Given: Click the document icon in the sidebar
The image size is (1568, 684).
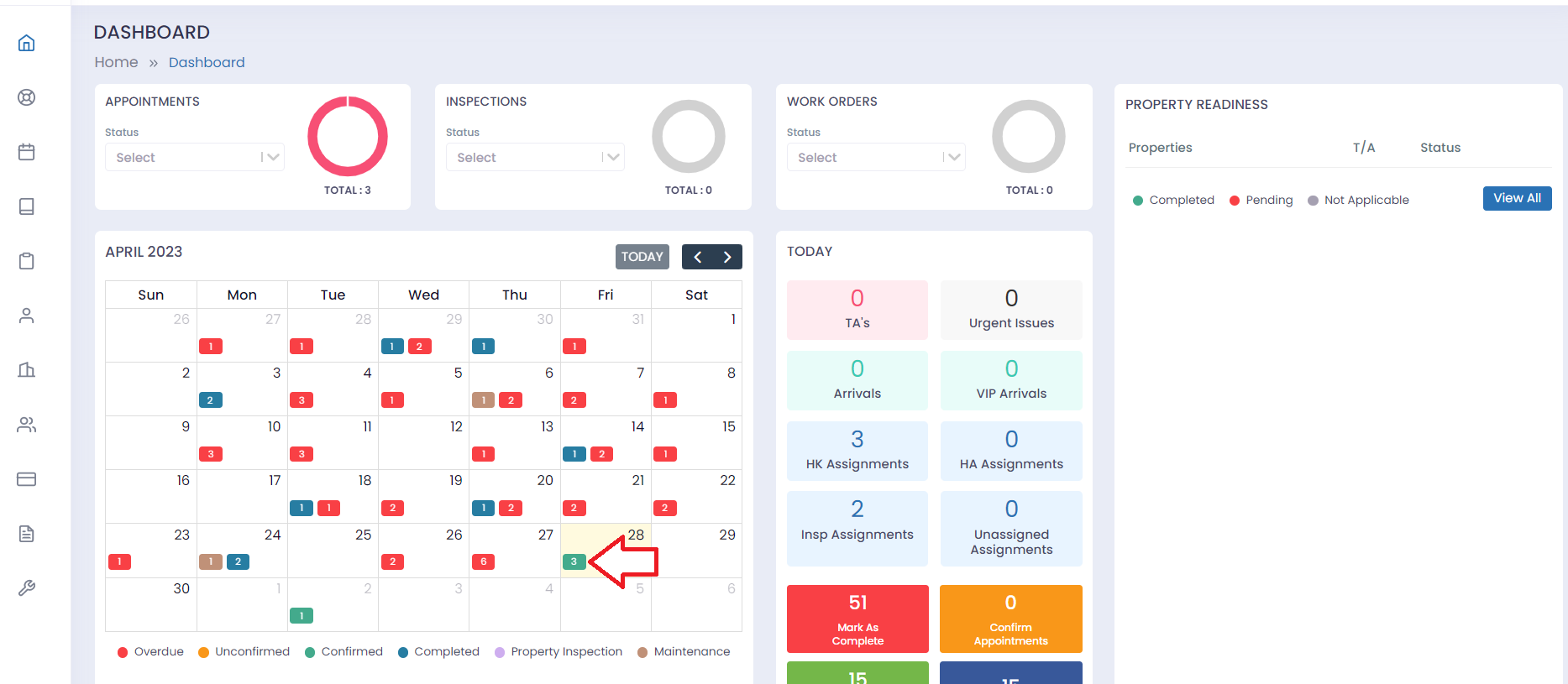Looking at the screenshot, I should [x=27, y=534].
